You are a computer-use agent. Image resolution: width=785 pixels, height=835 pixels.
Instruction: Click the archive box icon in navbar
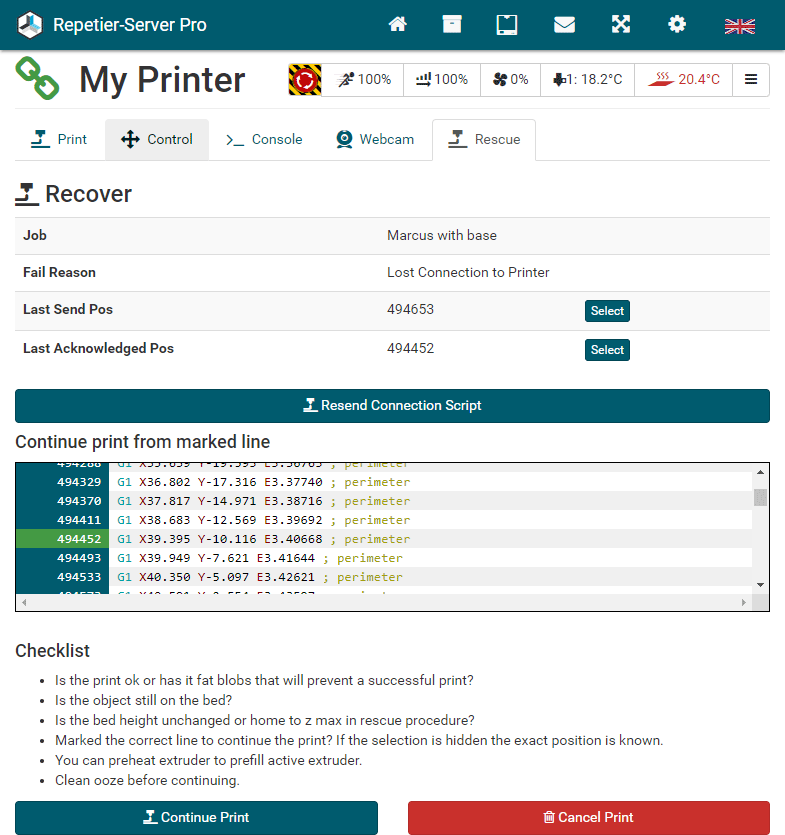[452, 25]
